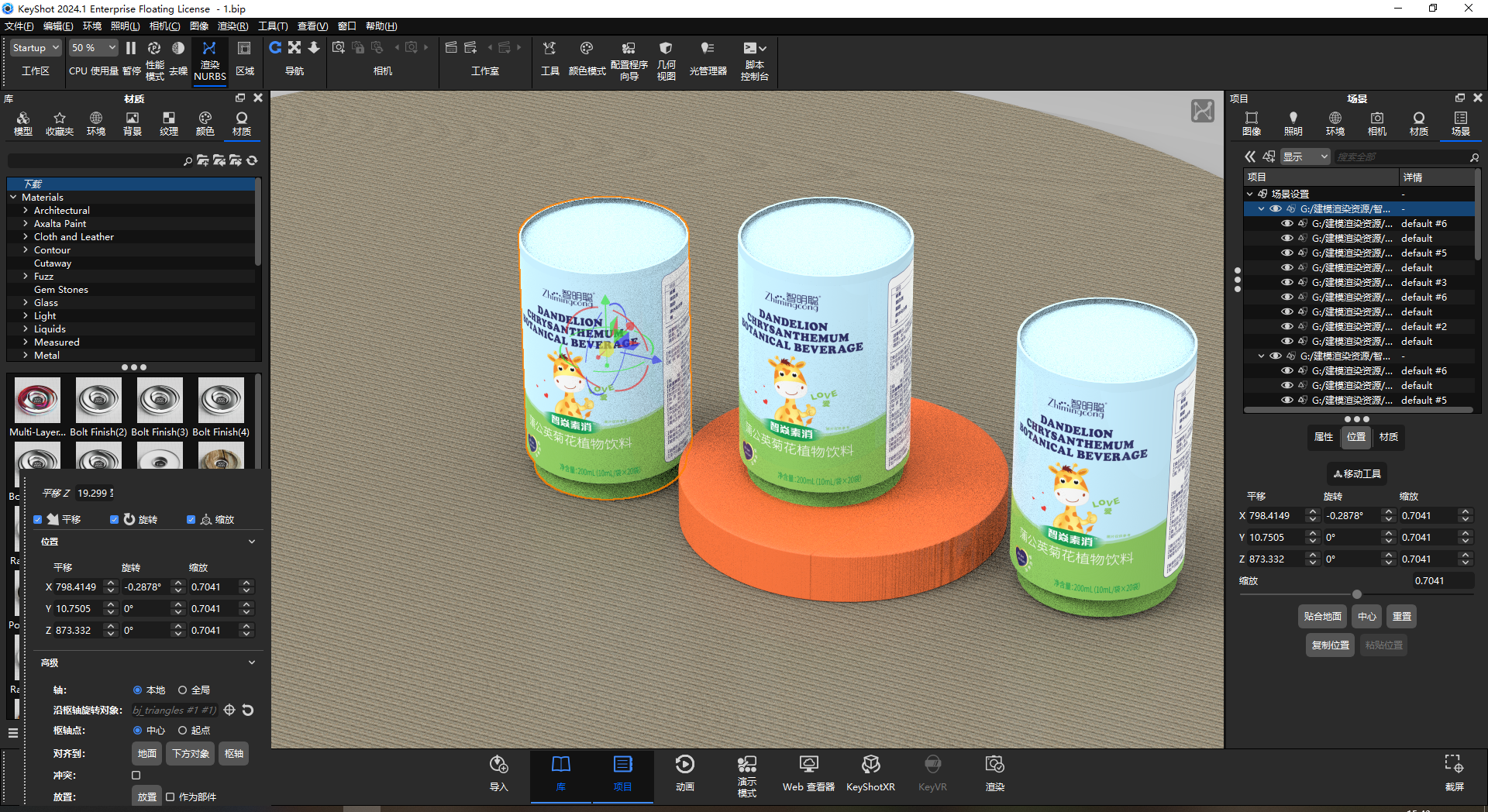Hide the 'default #3' scene part
The height and width of the screenshot is (812, 1488).
coord(1286,282)
